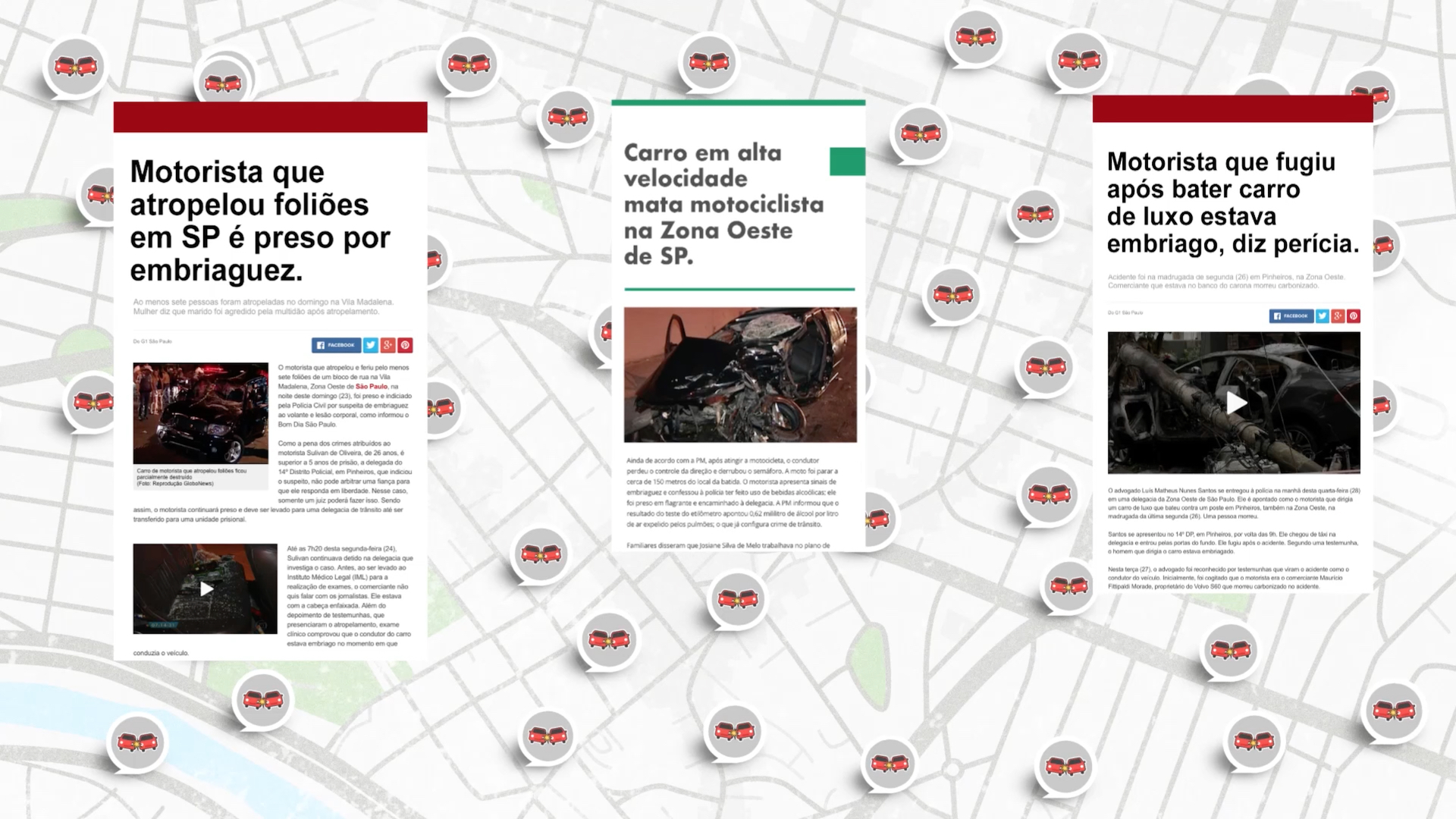Pin the carro de luxo article via Pinterest icon

click(1354, 315)
